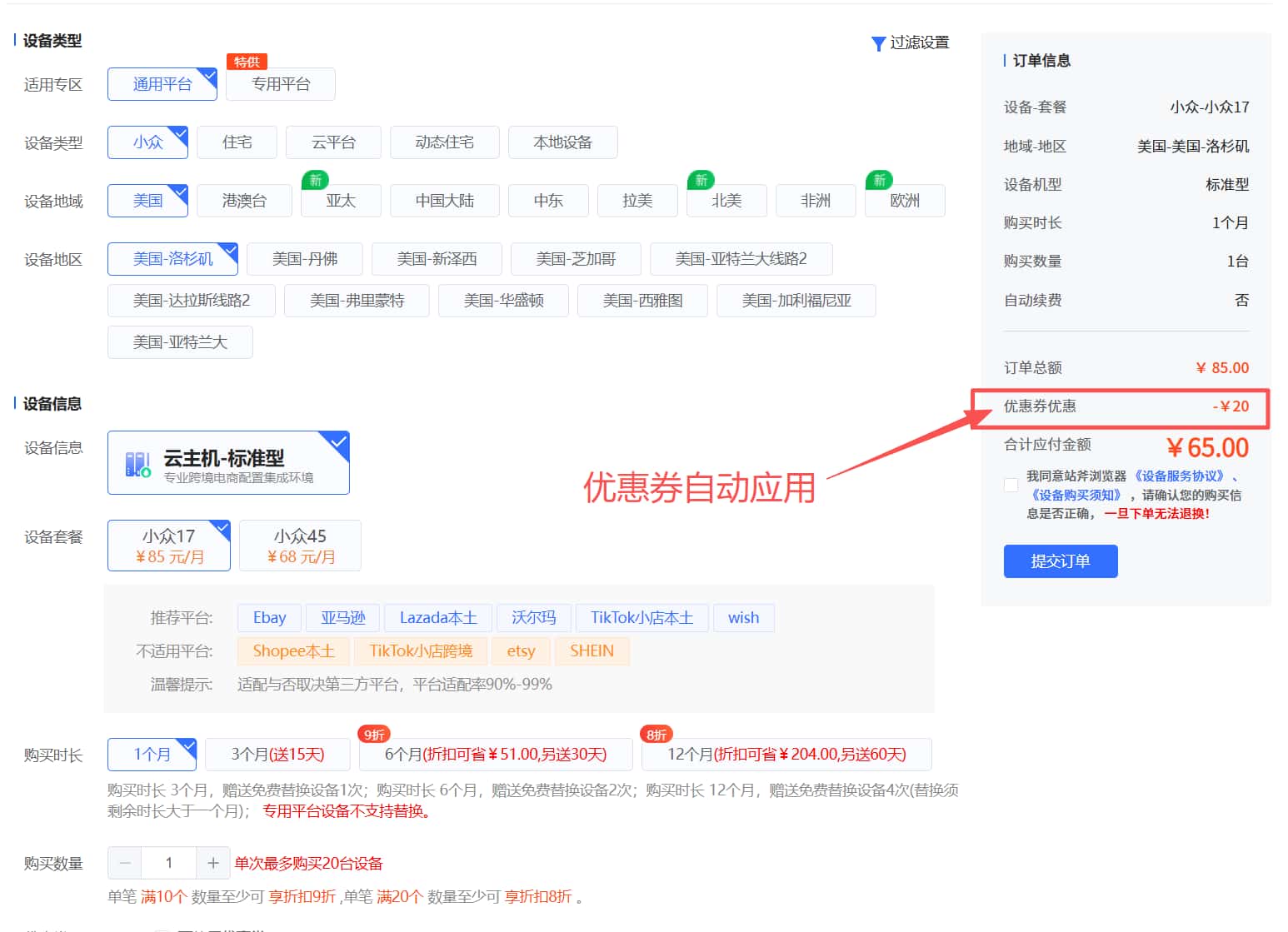1288x932 pixels.
Task: Click the quantity input field showing 1
Action: 169,863
